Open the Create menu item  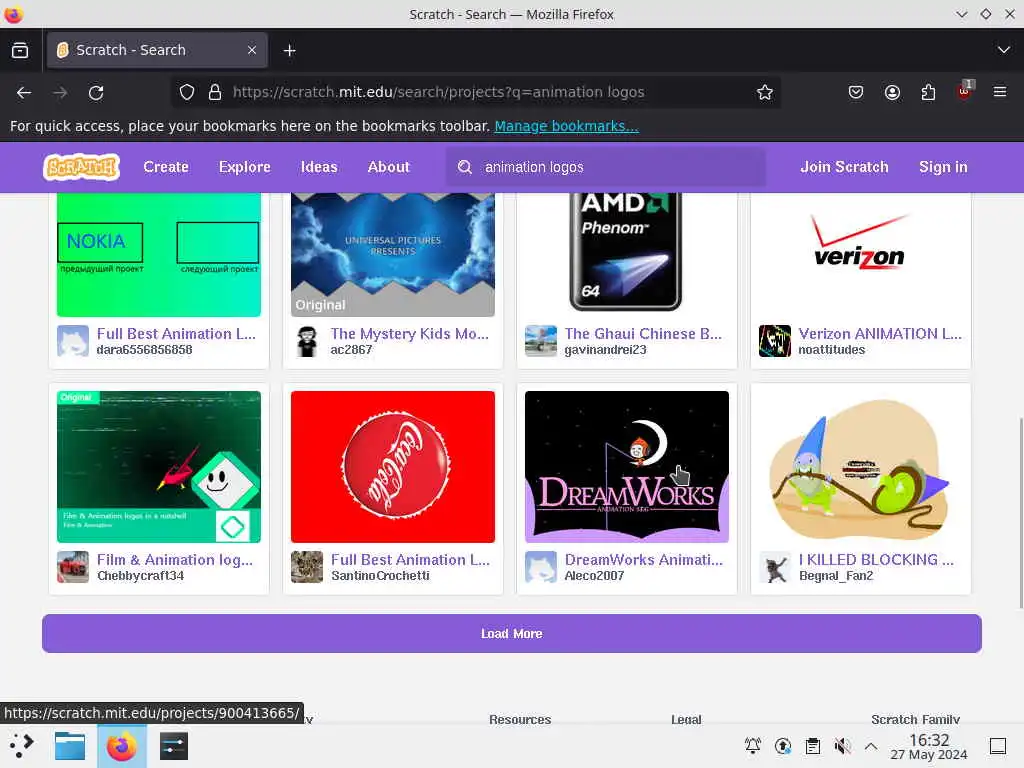click(166, 167)
